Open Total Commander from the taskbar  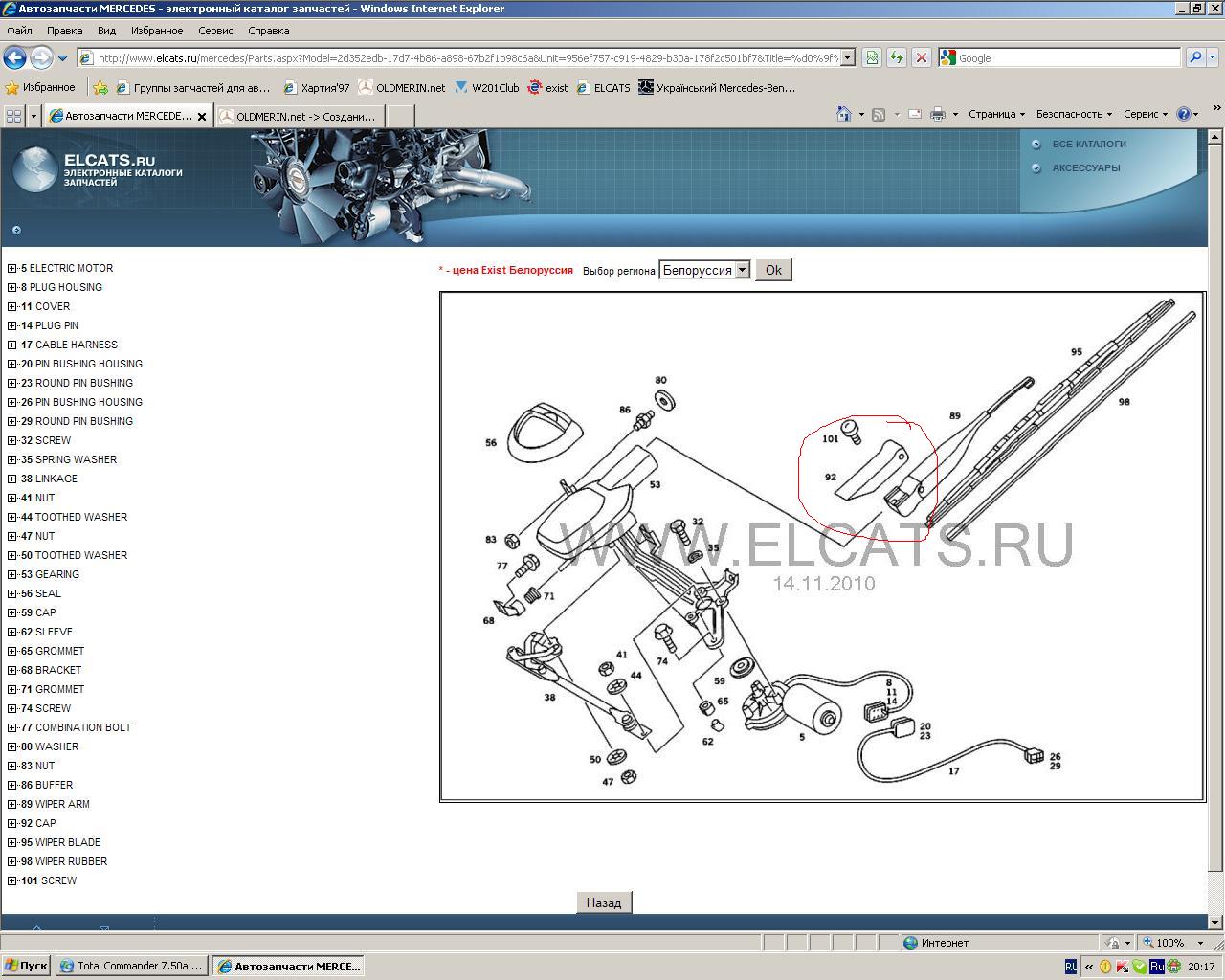(132, 966)
